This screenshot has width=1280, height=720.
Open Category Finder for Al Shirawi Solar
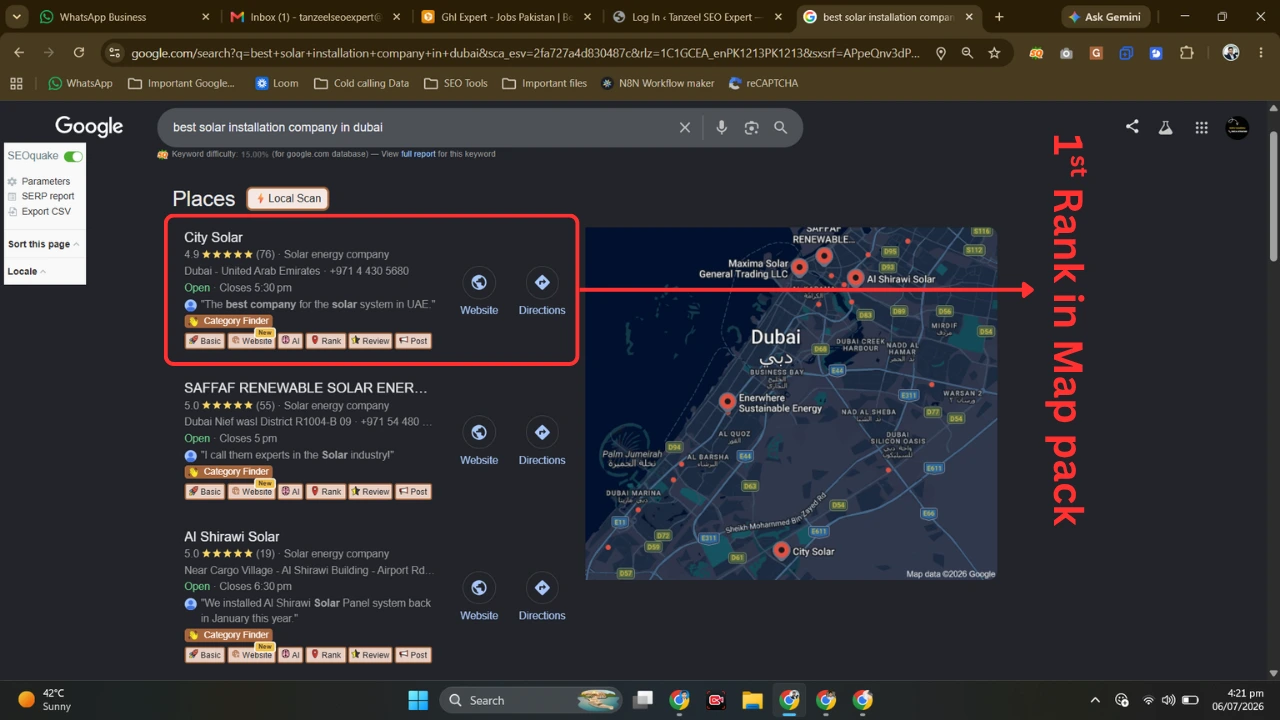tap(229, 635)
